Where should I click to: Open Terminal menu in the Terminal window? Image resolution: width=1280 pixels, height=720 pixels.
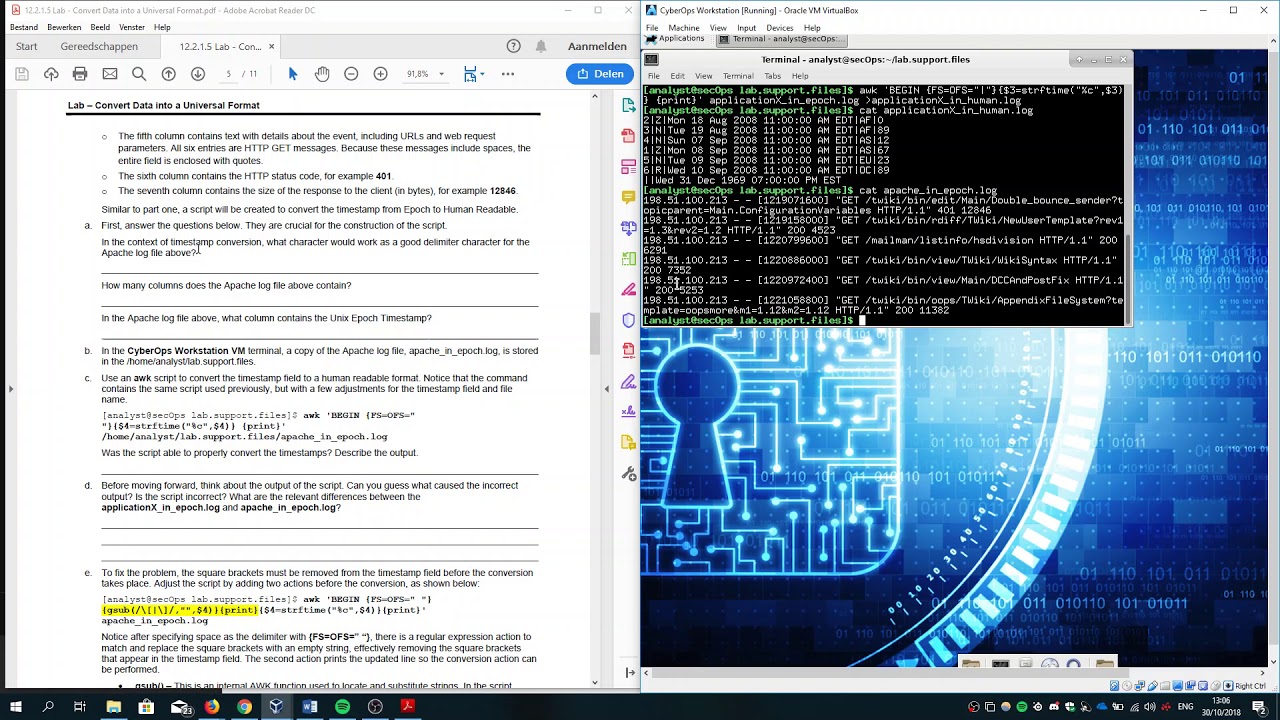tap(738, 76)
